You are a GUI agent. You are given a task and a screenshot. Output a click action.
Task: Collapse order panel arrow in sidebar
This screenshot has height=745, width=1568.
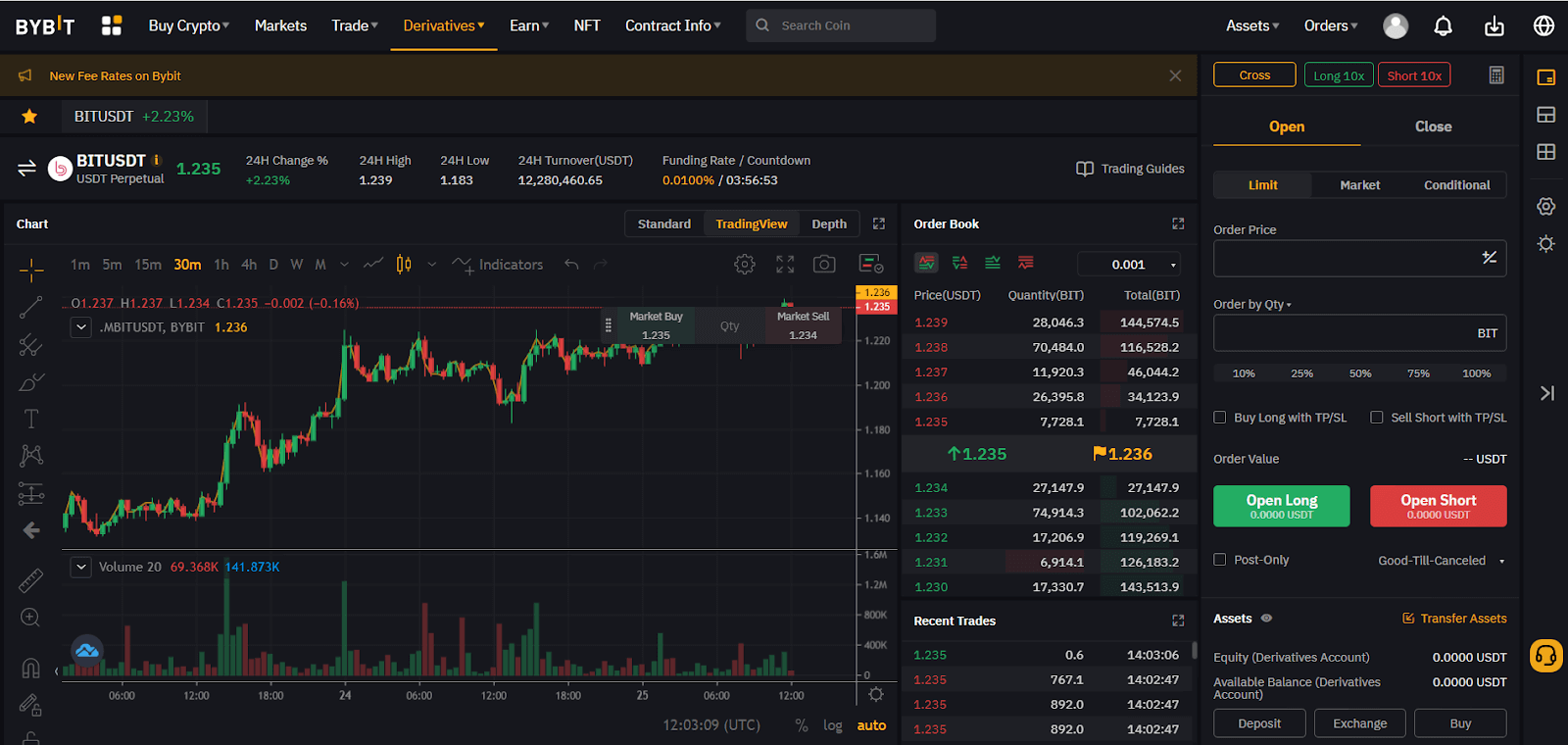[1546, 393]
